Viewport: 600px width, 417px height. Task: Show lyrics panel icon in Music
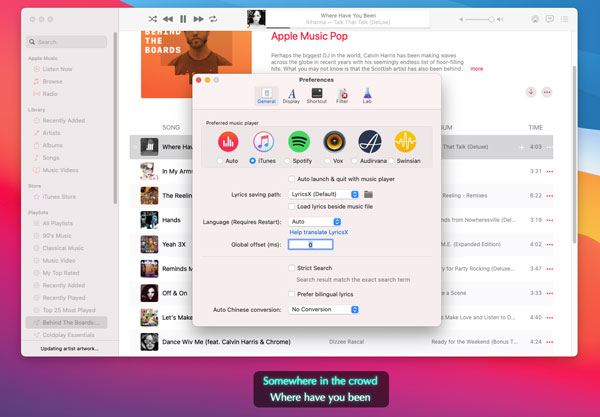point(549,19)
